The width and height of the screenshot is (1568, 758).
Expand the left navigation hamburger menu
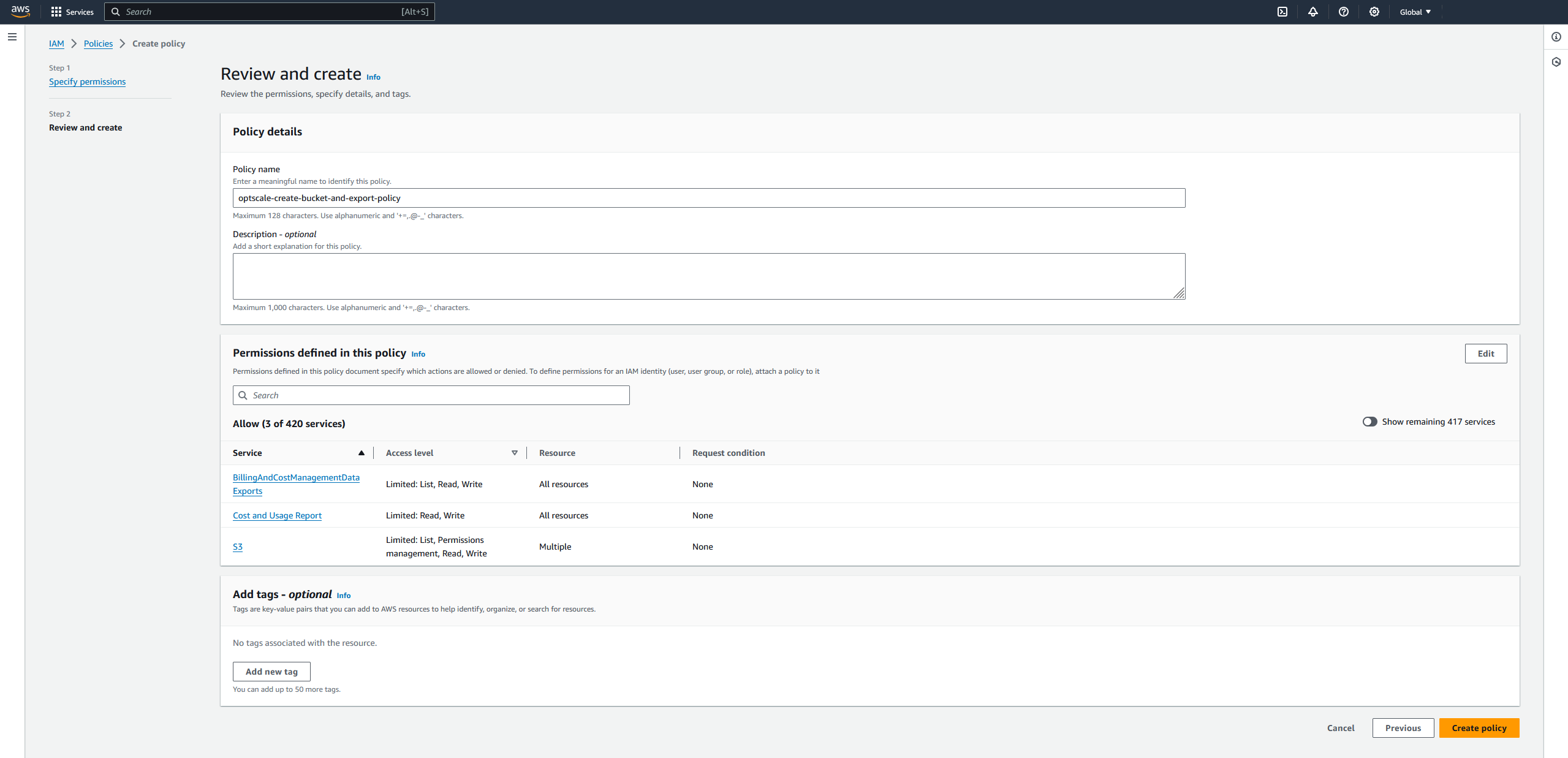12,37
